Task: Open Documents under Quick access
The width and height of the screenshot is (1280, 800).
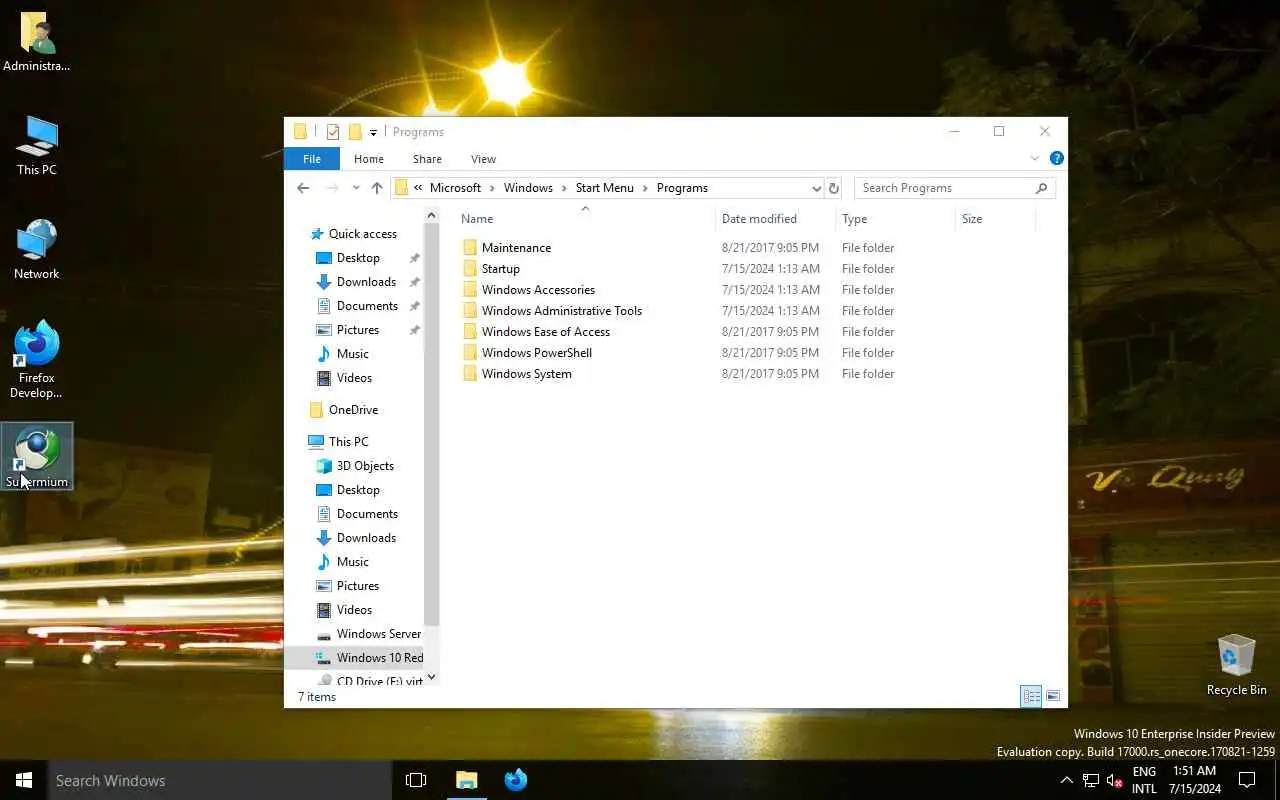Action: 367,306
